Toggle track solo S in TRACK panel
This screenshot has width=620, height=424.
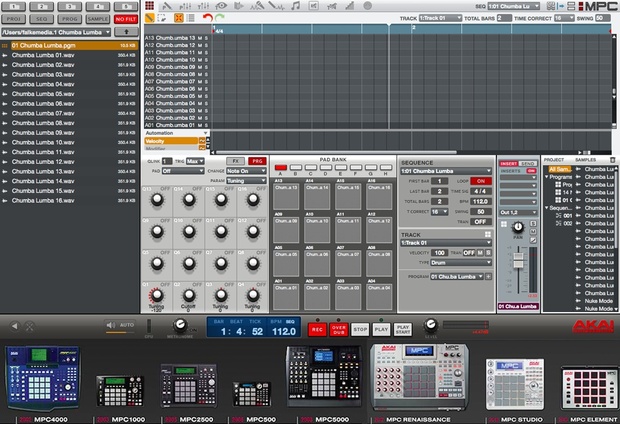point(488,252)
